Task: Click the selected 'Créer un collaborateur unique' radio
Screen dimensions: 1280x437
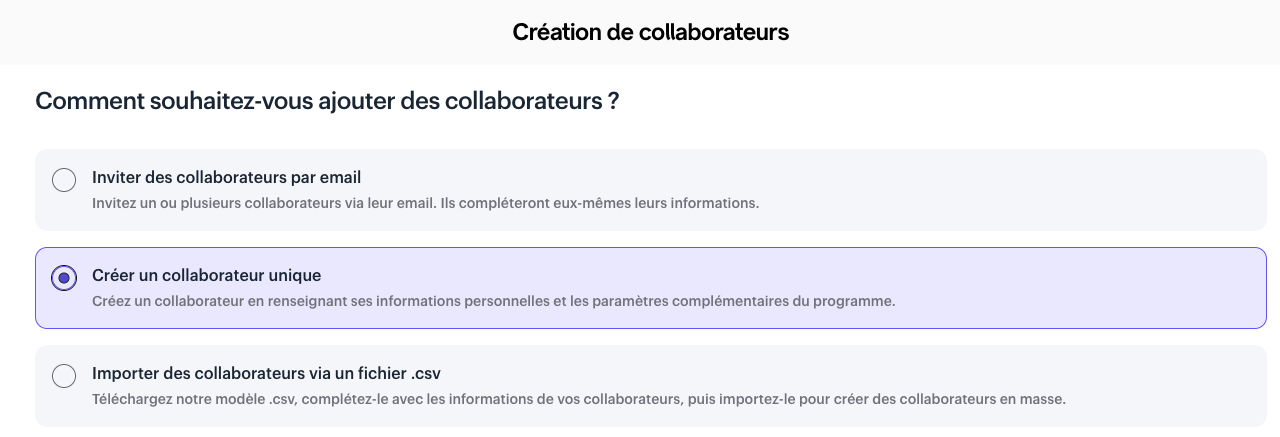Action: 64,278
